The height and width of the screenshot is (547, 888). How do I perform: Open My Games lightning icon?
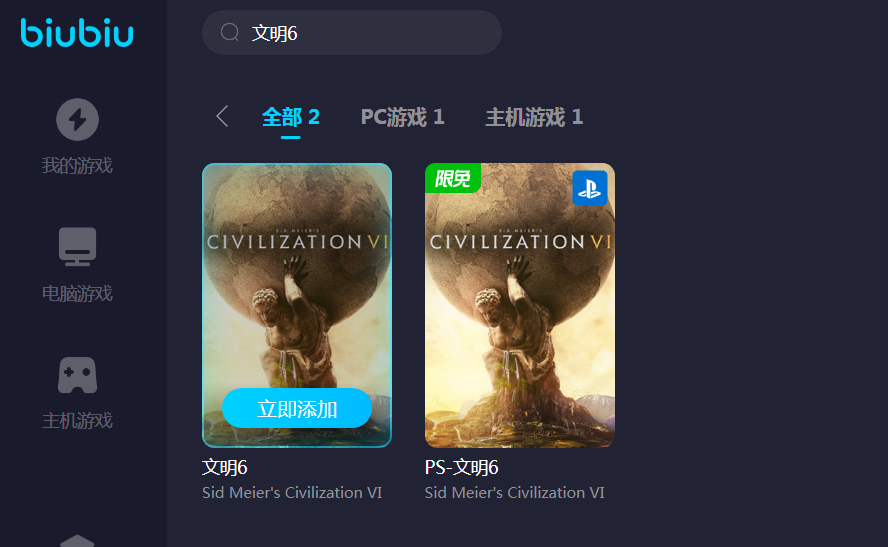click(78, 119)
